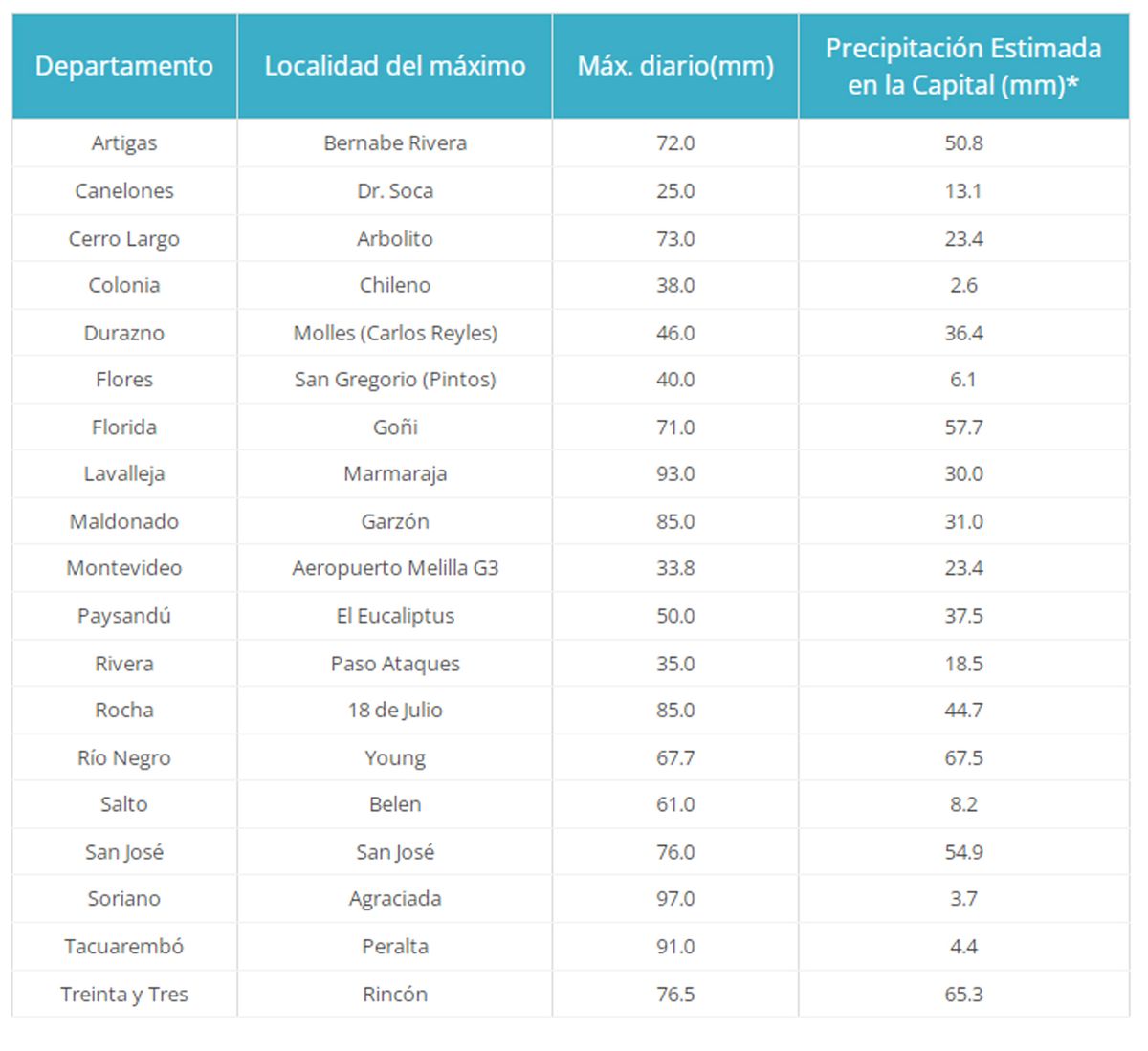This screenshot has width=1148, height=1051.
Task: Click the Treinta y Tres cell
Action: coord(124,995)
